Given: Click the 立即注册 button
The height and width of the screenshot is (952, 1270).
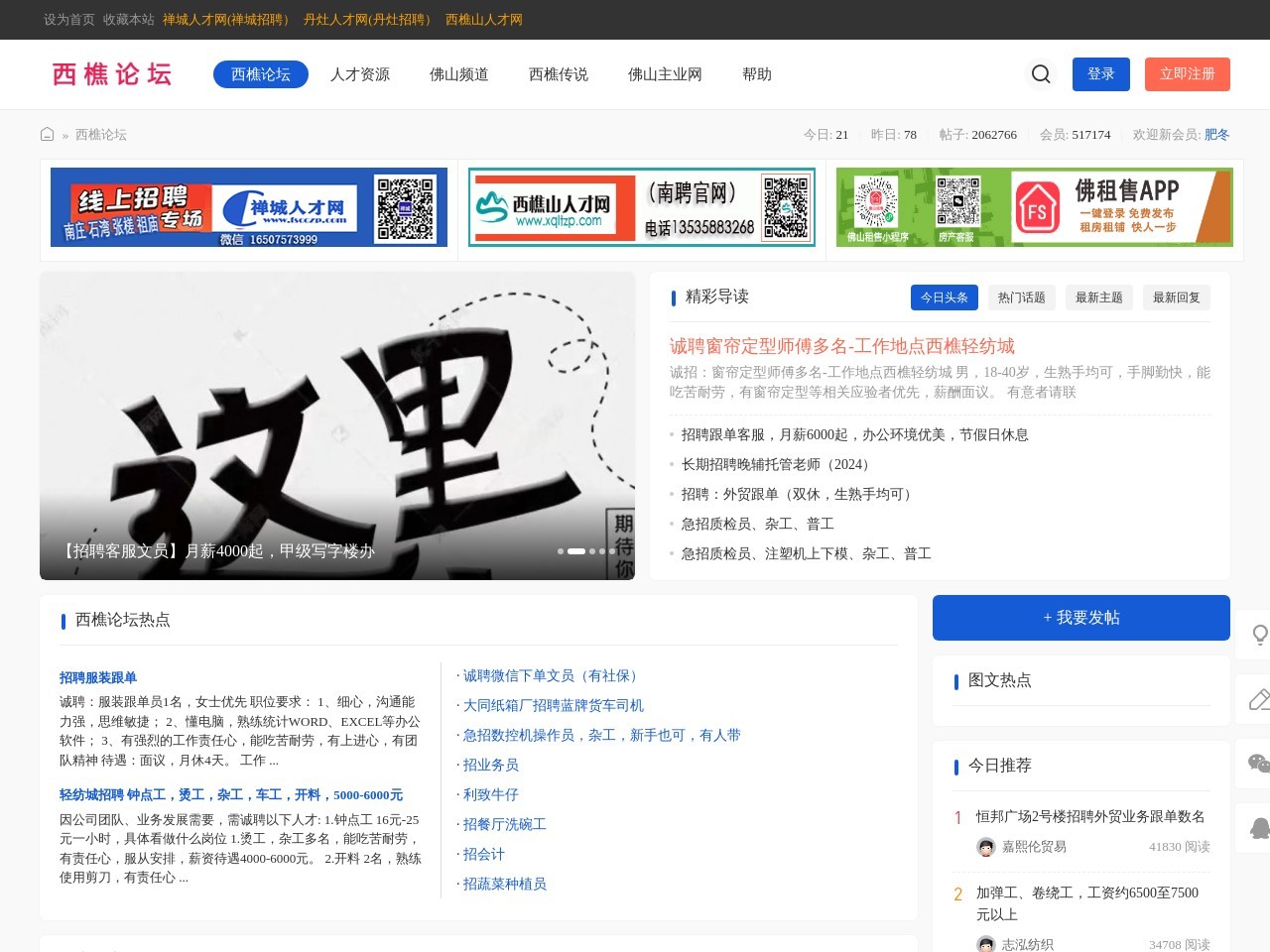Looking at the screenshot, I should (x=1188, y=74).
